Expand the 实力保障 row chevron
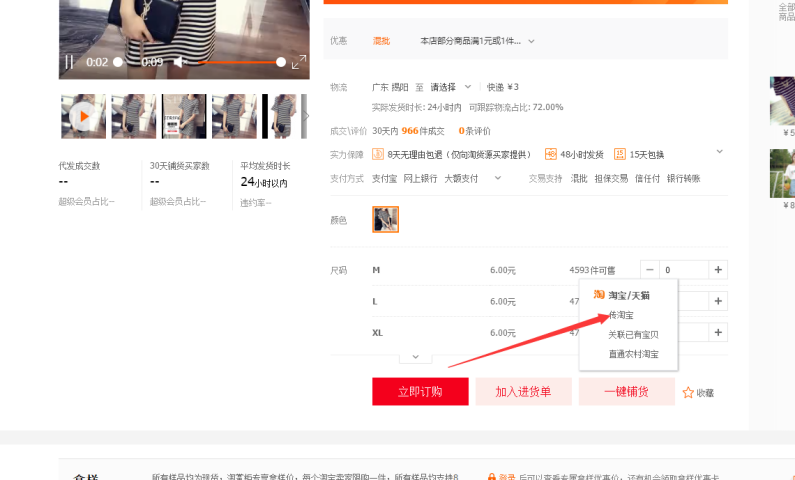Viewport: 795px width, 480px height. coord(719,152)
